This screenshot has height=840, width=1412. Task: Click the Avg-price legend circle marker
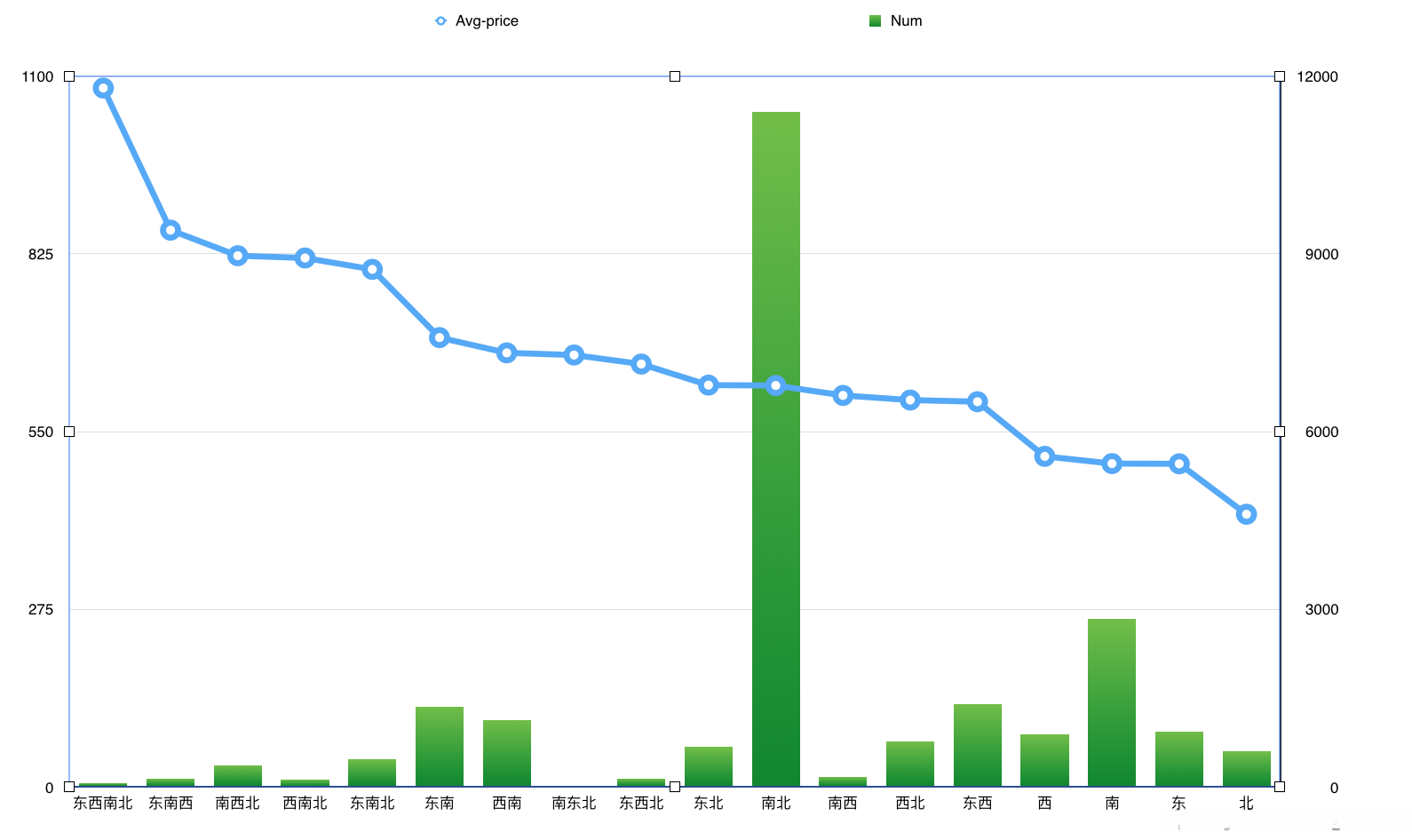[440, 20]
